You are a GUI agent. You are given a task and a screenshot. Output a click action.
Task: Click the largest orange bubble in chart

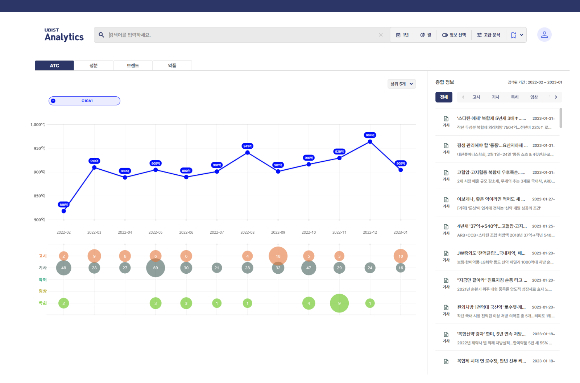tap(278, 256)
